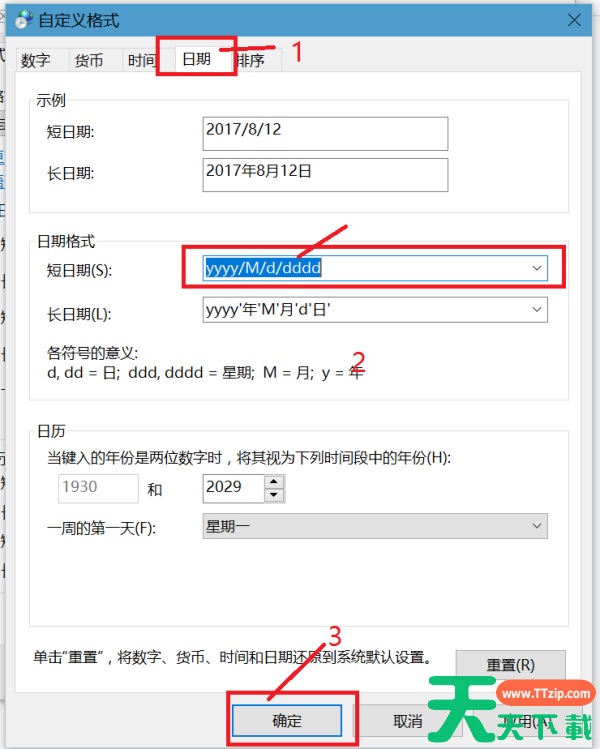Click the 取消 button

(x=407, y=721)
